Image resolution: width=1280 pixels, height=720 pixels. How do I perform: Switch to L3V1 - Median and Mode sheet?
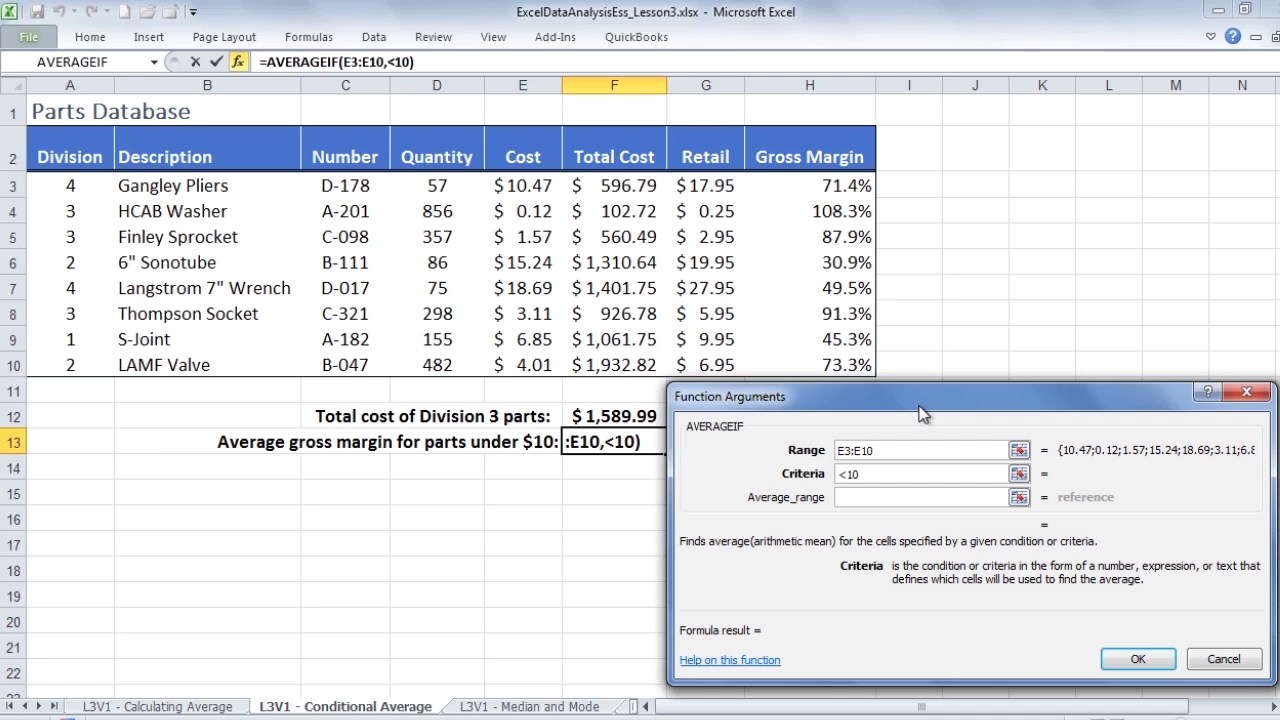(529, 706)
